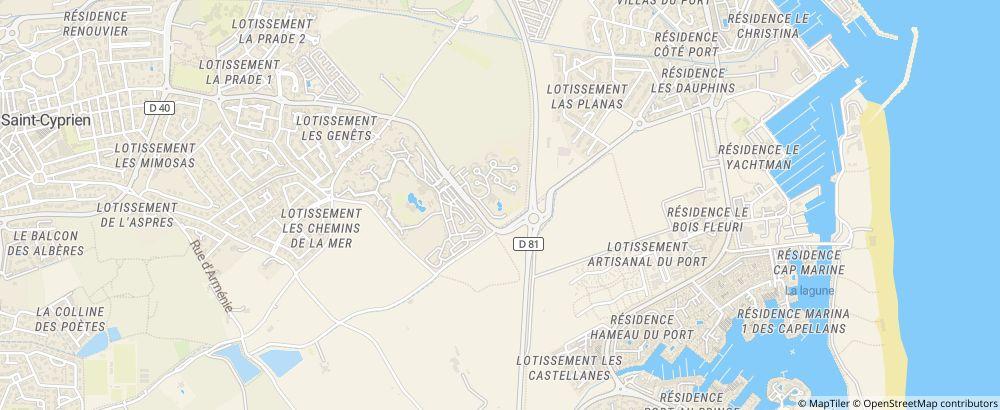The height and width of the screenshot is (410, 1000).
Task: Click the D 40 road shield
Action: click(159, 108)
